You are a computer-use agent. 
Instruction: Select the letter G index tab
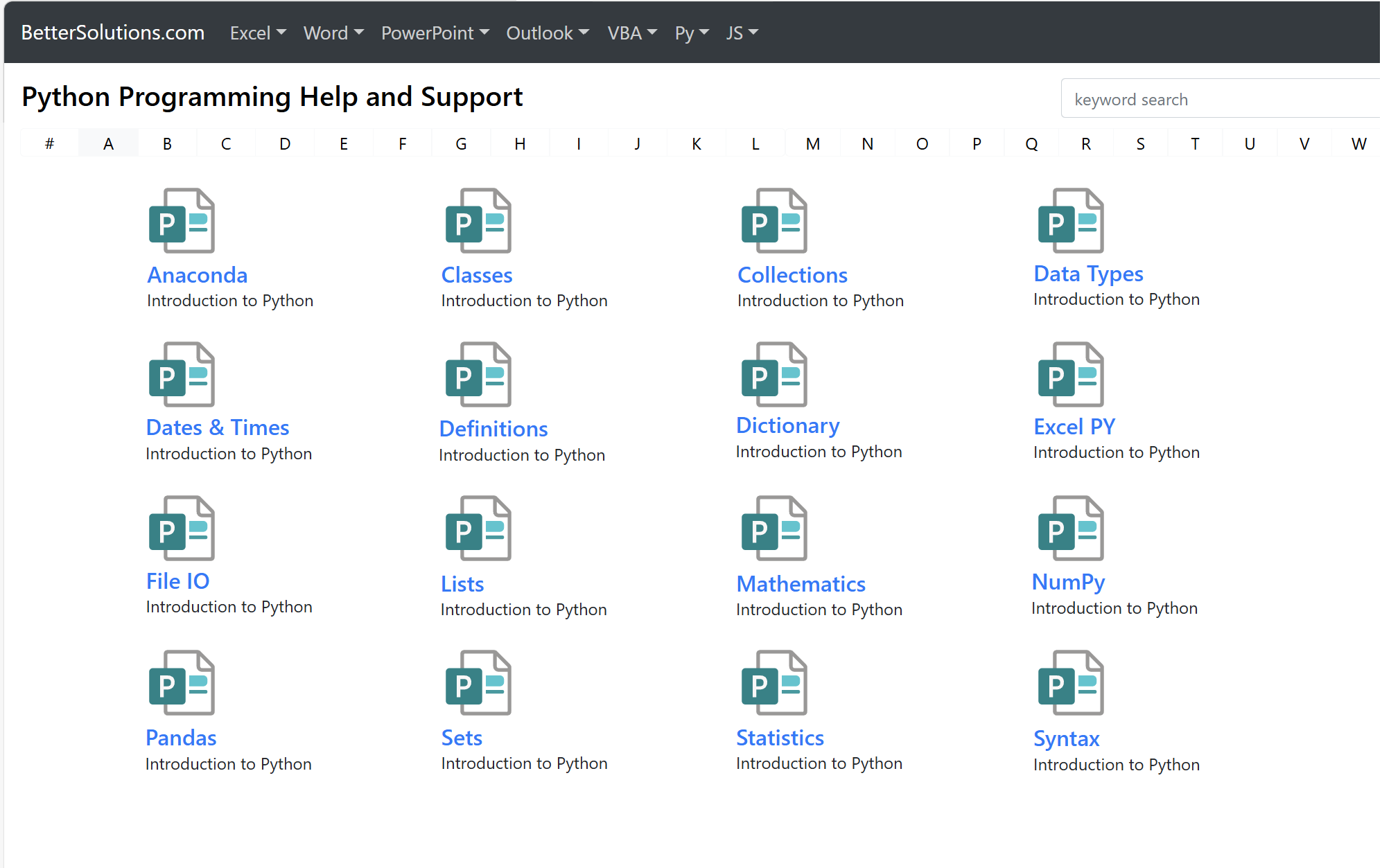(461, 143)
